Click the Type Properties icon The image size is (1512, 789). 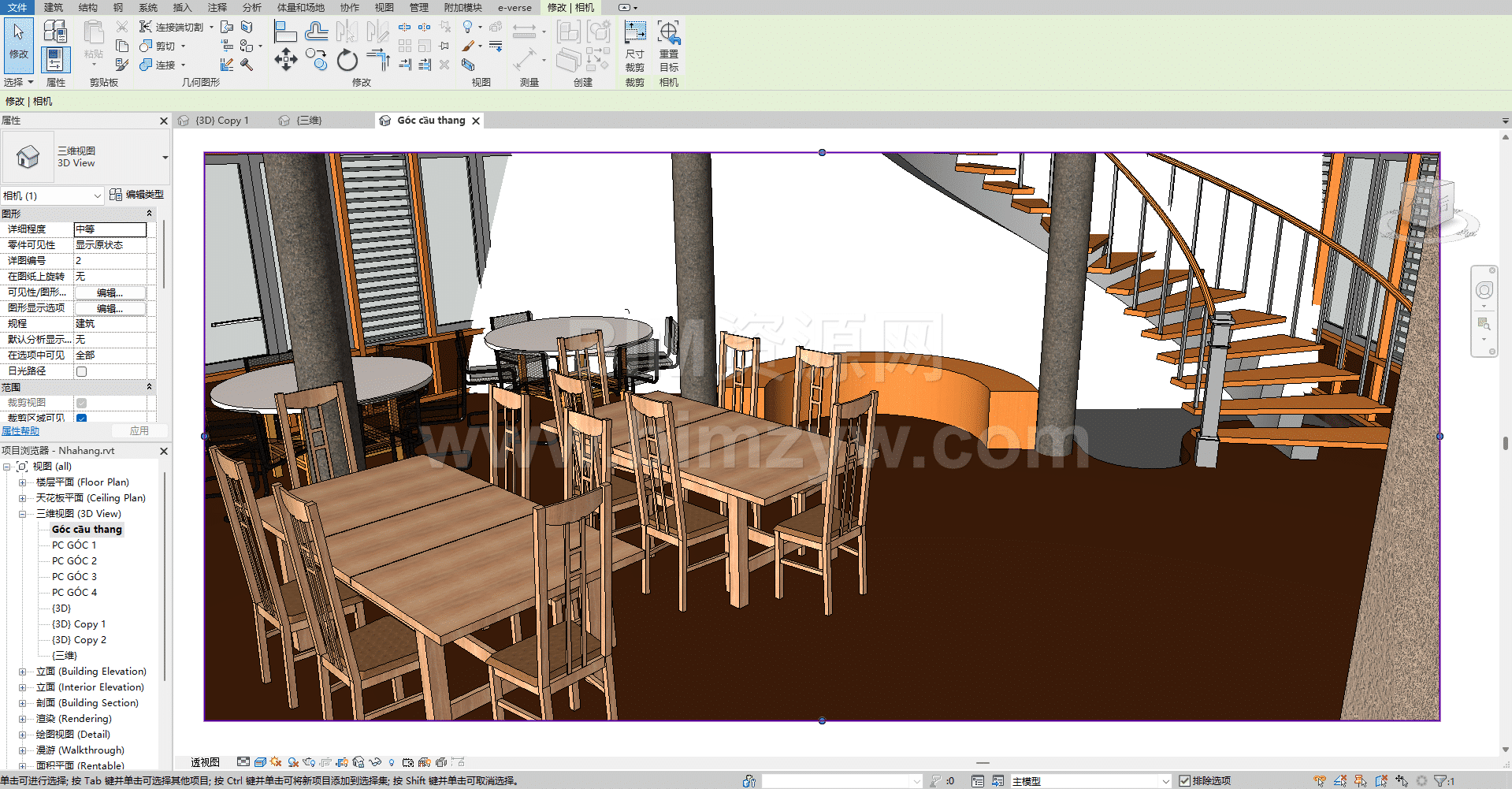(55, 32)
